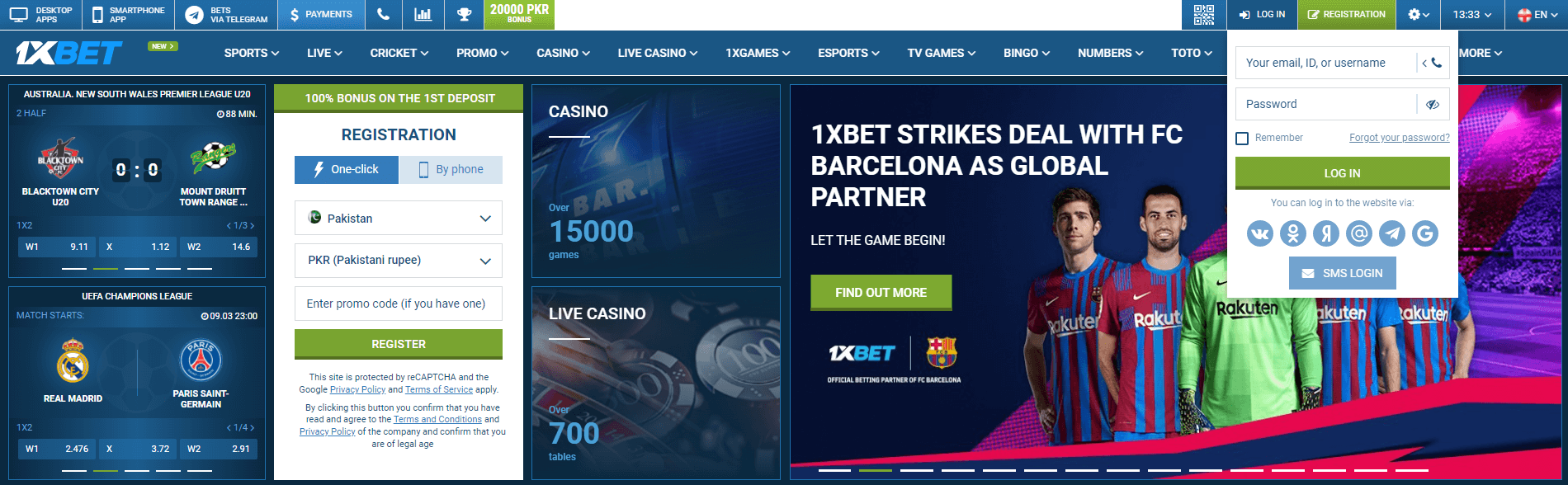Open the settings gear menu in header
The height and width of the screenshot is (485, 1568).
[1419, 15]
